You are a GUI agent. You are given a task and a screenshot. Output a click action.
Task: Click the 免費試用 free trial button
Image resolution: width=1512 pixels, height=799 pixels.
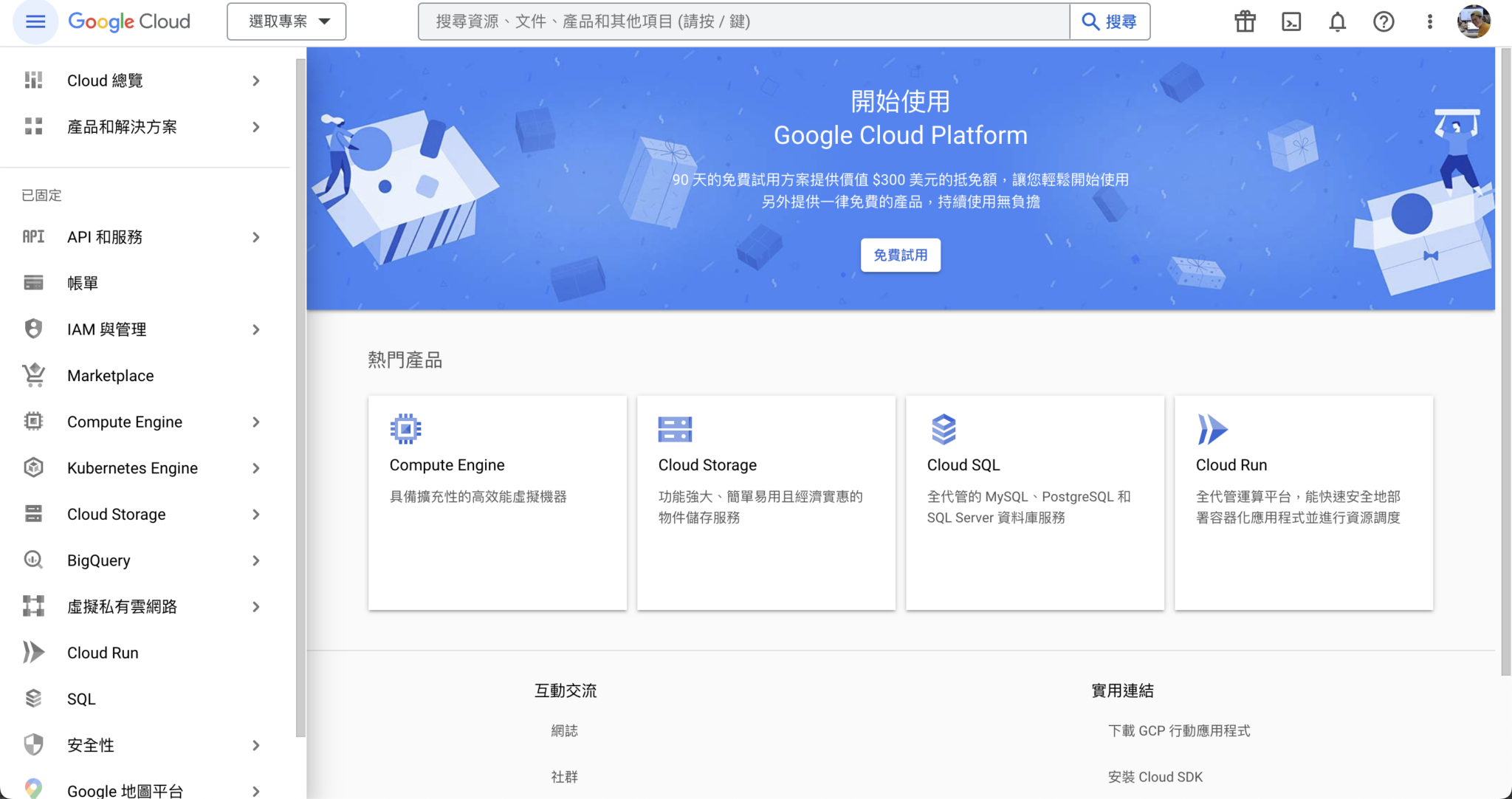[x=901, y=255]
